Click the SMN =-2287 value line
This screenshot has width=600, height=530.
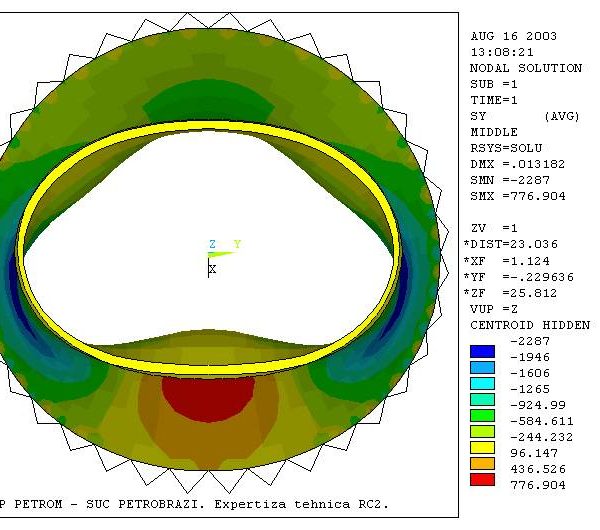510,180
